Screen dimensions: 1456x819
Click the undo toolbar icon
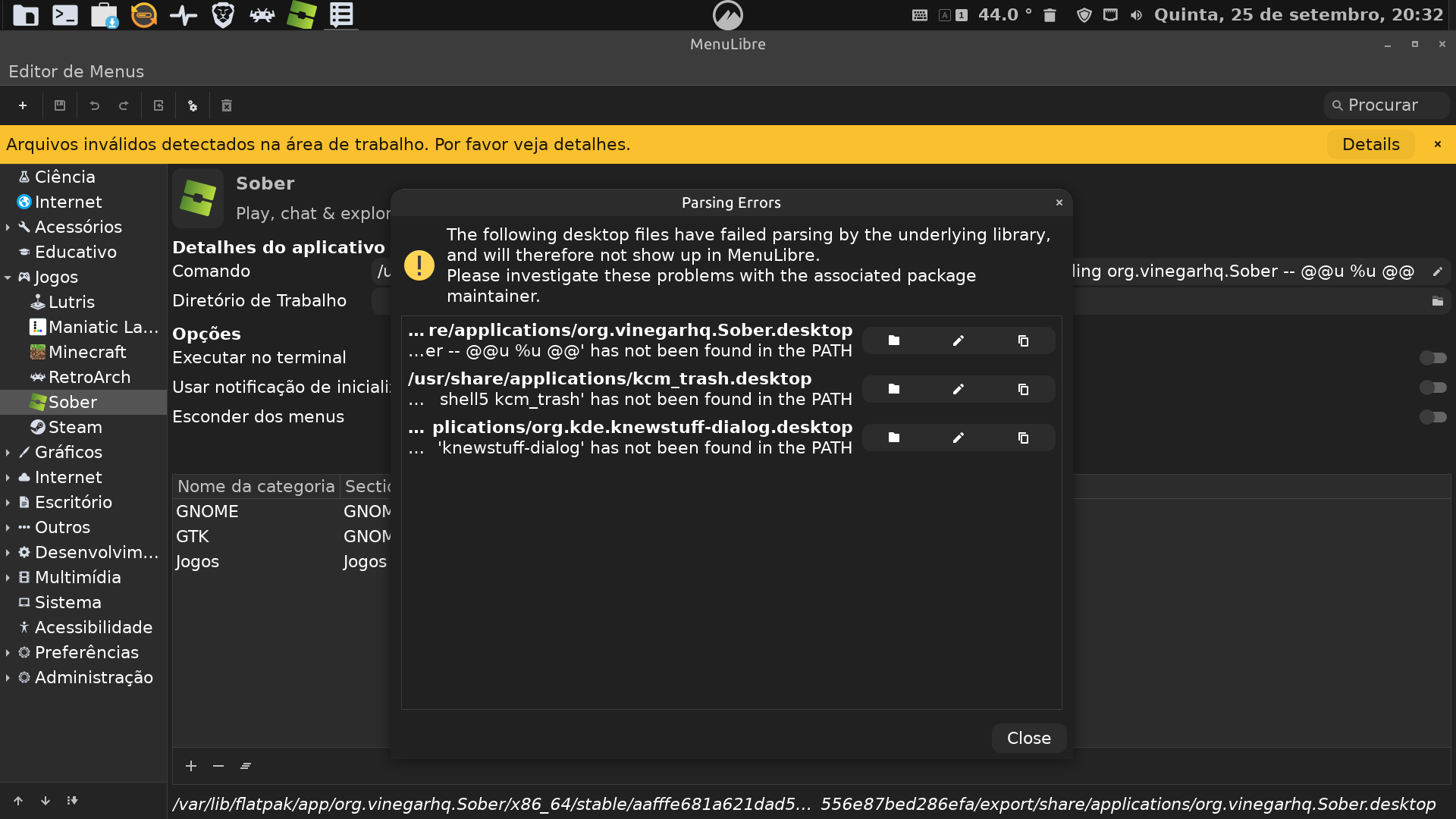click(x=95, y=105)
